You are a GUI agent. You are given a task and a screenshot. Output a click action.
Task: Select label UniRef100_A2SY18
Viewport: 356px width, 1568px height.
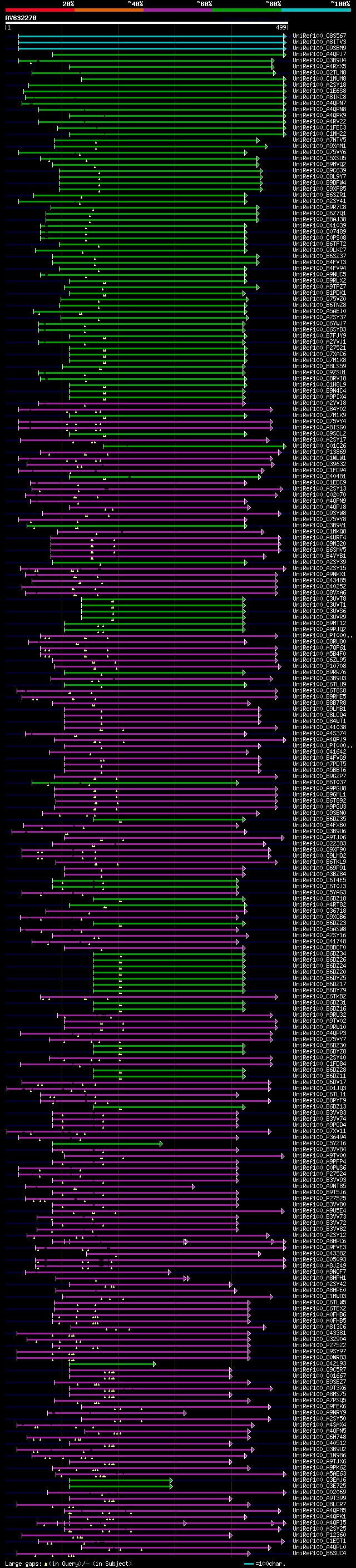pyautogui.click(x=319, y=85)
